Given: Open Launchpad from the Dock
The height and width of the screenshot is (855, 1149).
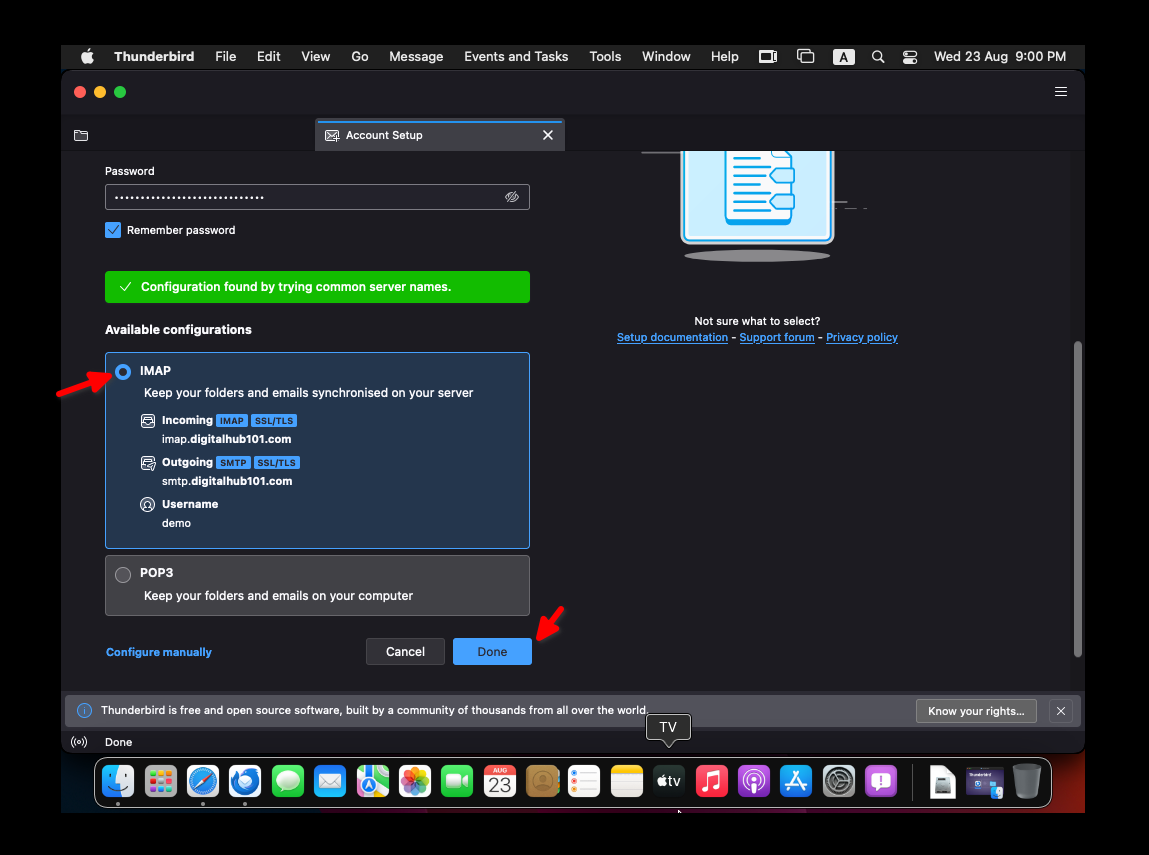Looking at the screenshot, I should click(x=160, y=781).
